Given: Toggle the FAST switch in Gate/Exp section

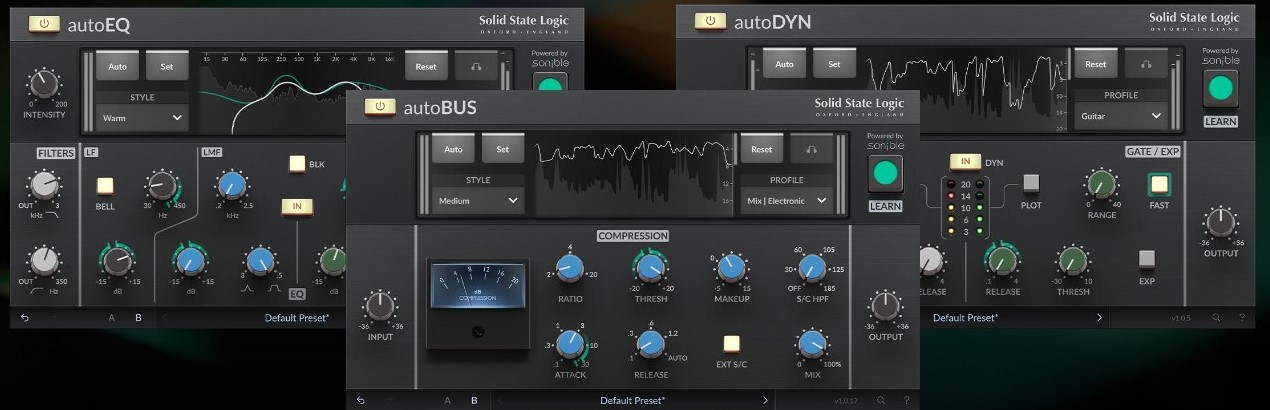Looking at the screenshot, I should (1159, 184).
